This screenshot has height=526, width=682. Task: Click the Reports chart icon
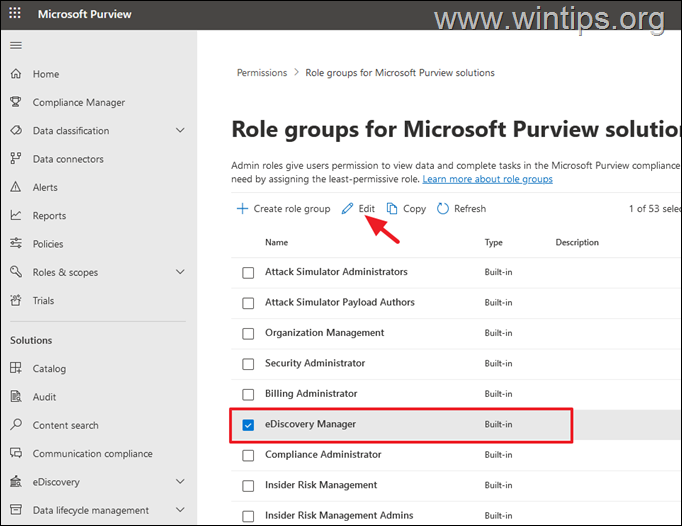16,215
